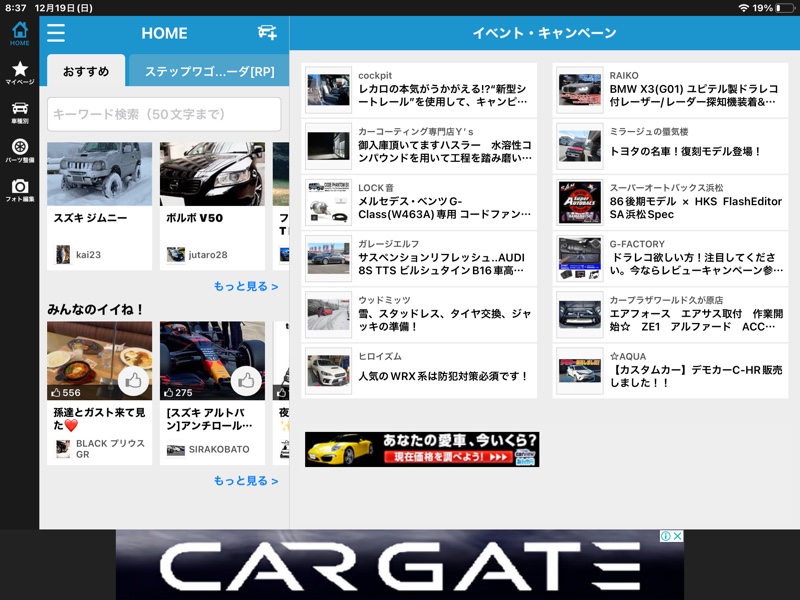Open 車種別 car icon in sidebar

click(19, 112)
